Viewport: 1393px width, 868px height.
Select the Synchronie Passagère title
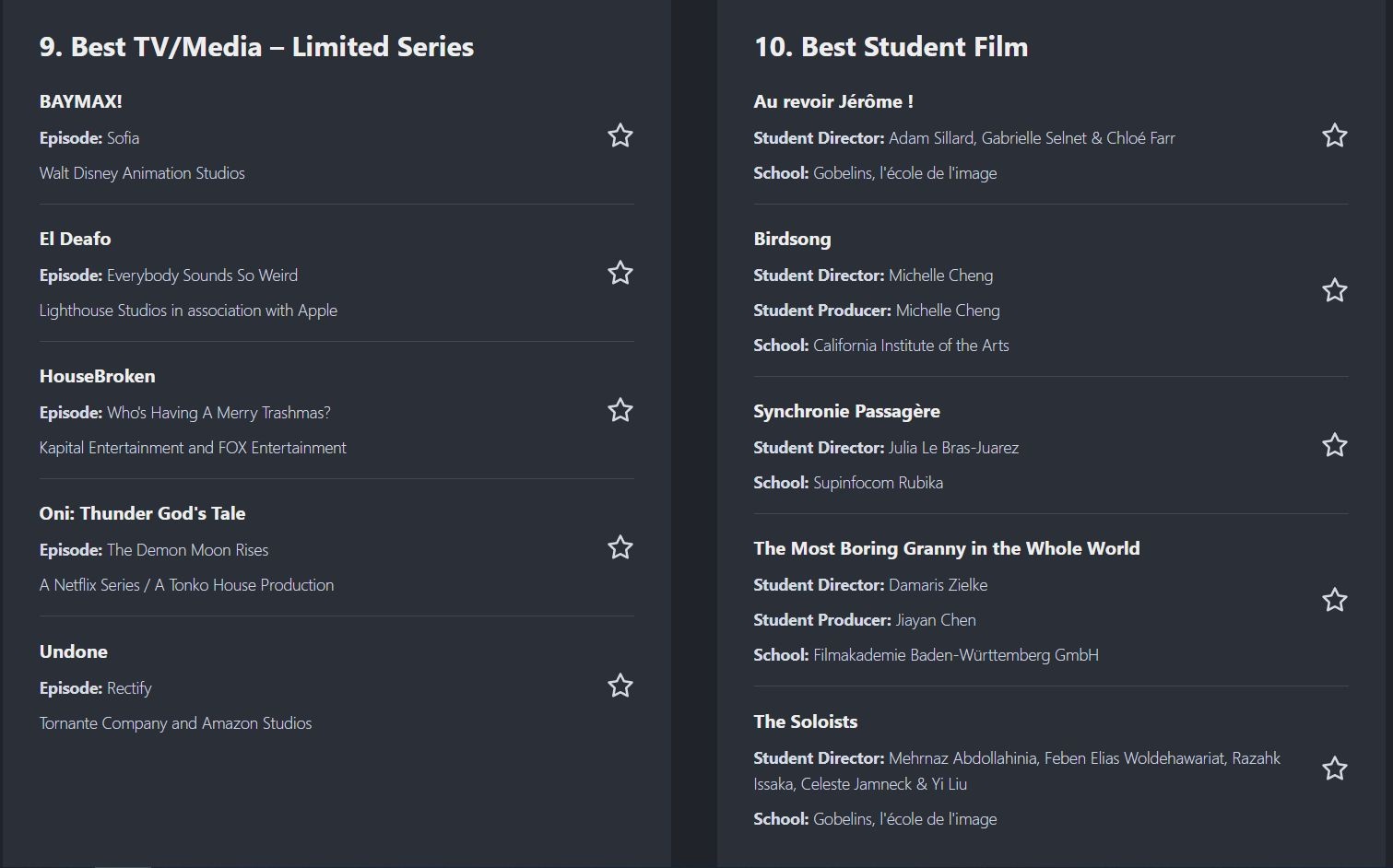[846, 411]
